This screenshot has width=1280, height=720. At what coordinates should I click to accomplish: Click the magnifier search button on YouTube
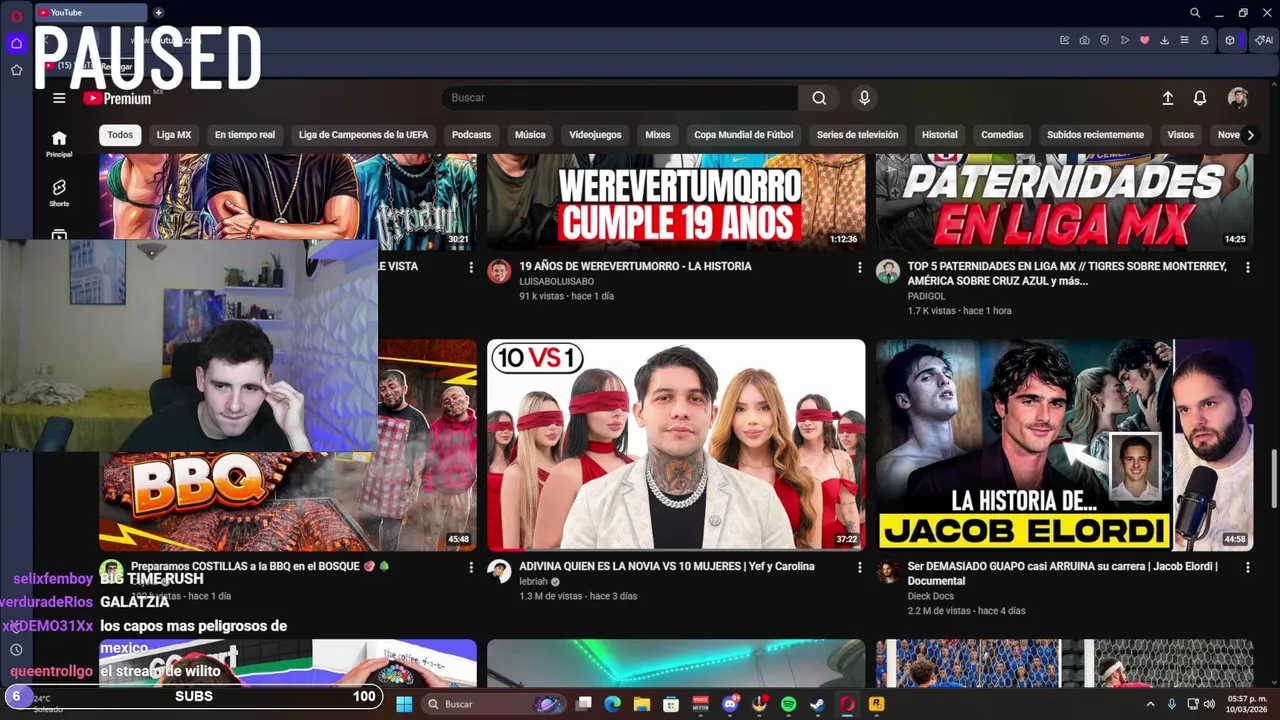point(819,98)
